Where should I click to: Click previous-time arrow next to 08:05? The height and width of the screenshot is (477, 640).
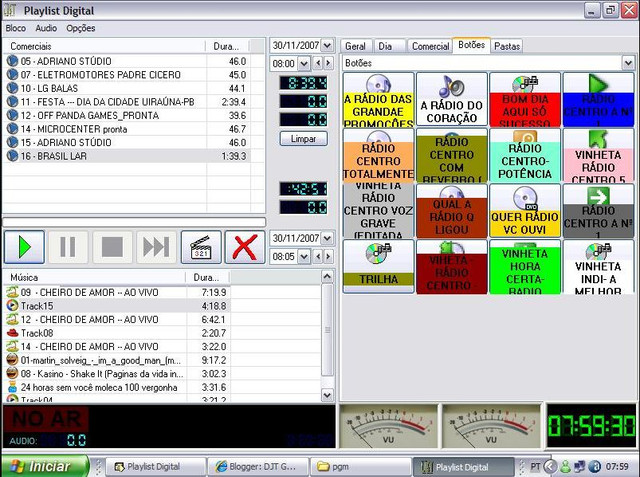(318, 257)
